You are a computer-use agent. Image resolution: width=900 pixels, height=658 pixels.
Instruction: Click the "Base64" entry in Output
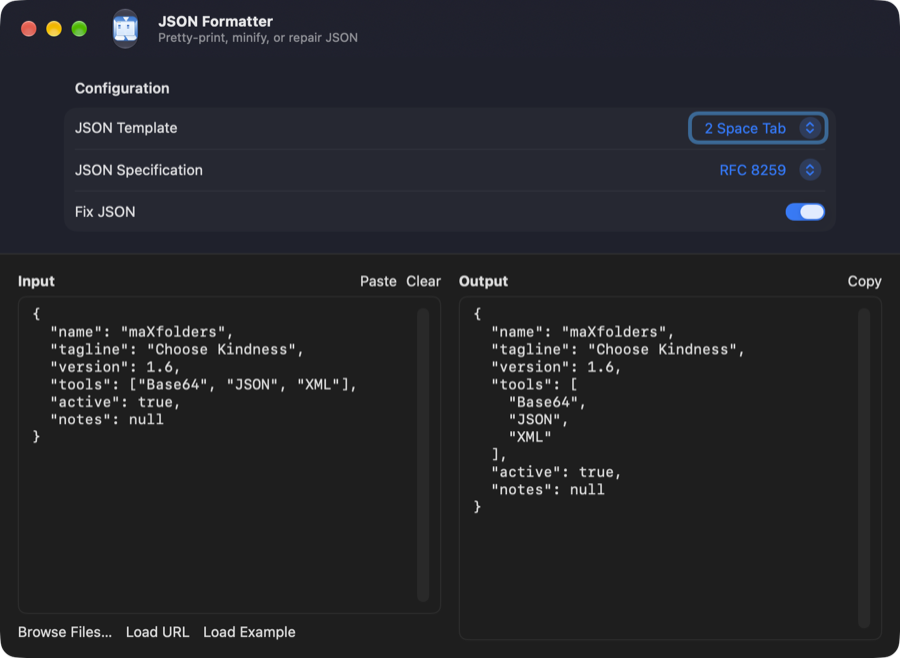547,402
